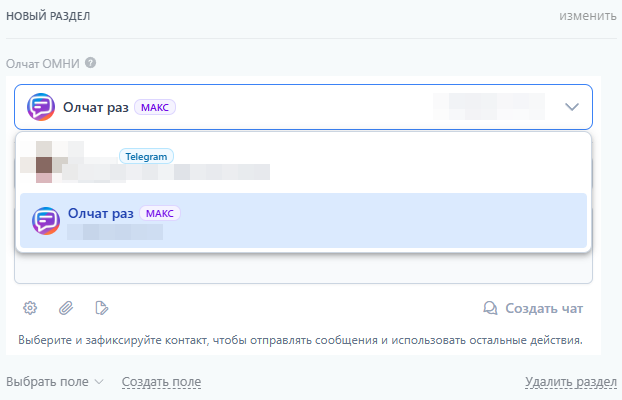Open the chat settings gear icon
622x400 pixels.
point(30,308)
